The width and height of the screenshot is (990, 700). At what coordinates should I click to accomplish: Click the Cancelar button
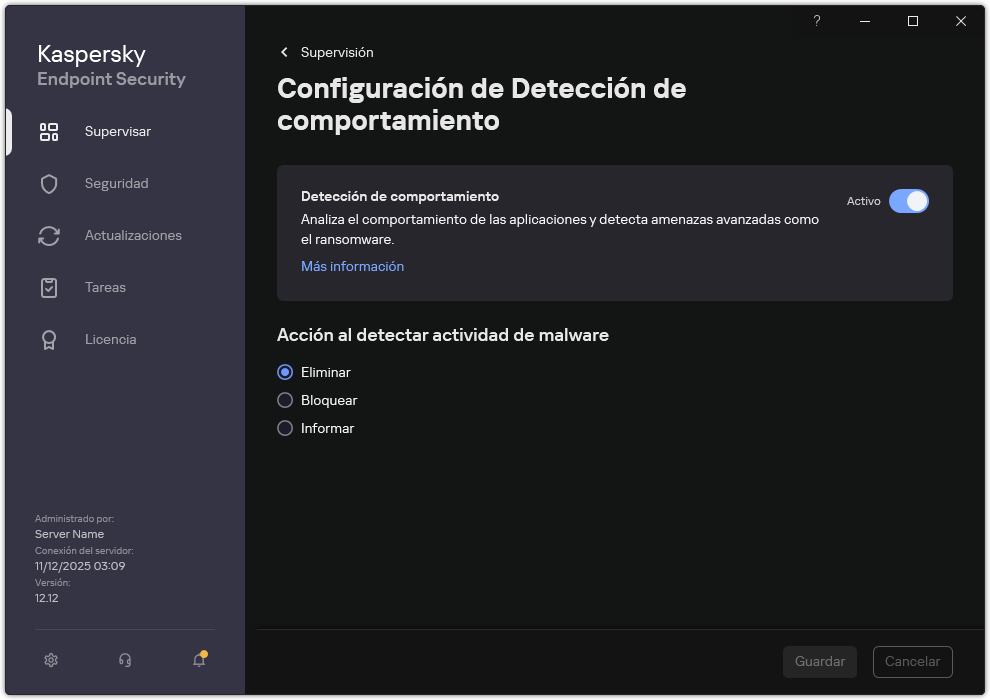point(912,661)
